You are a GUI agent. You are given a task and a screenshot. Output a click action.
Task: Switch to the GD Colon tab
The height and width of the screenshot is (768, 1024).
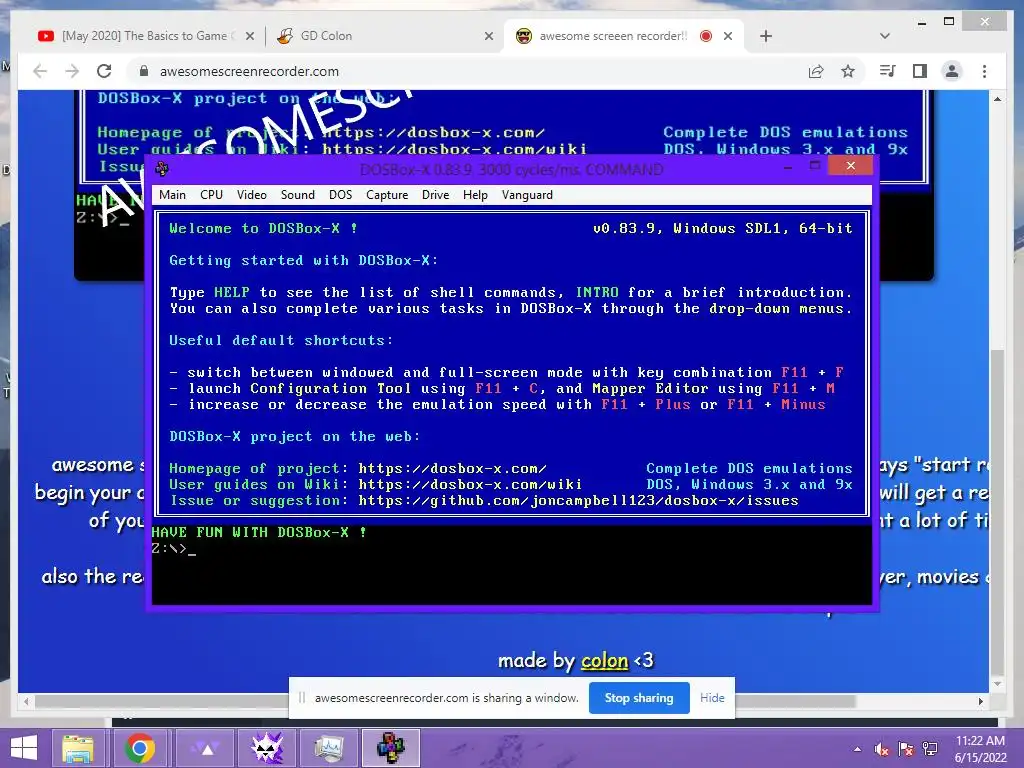(384, 36)
